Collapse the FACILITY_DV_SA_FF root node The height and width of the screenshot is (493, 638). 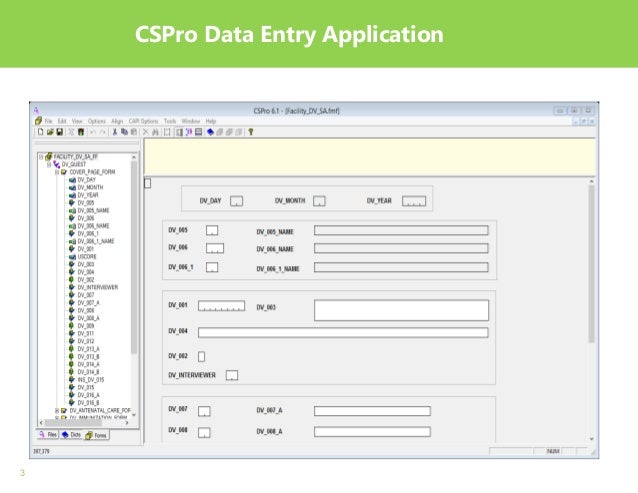[41, 157]
